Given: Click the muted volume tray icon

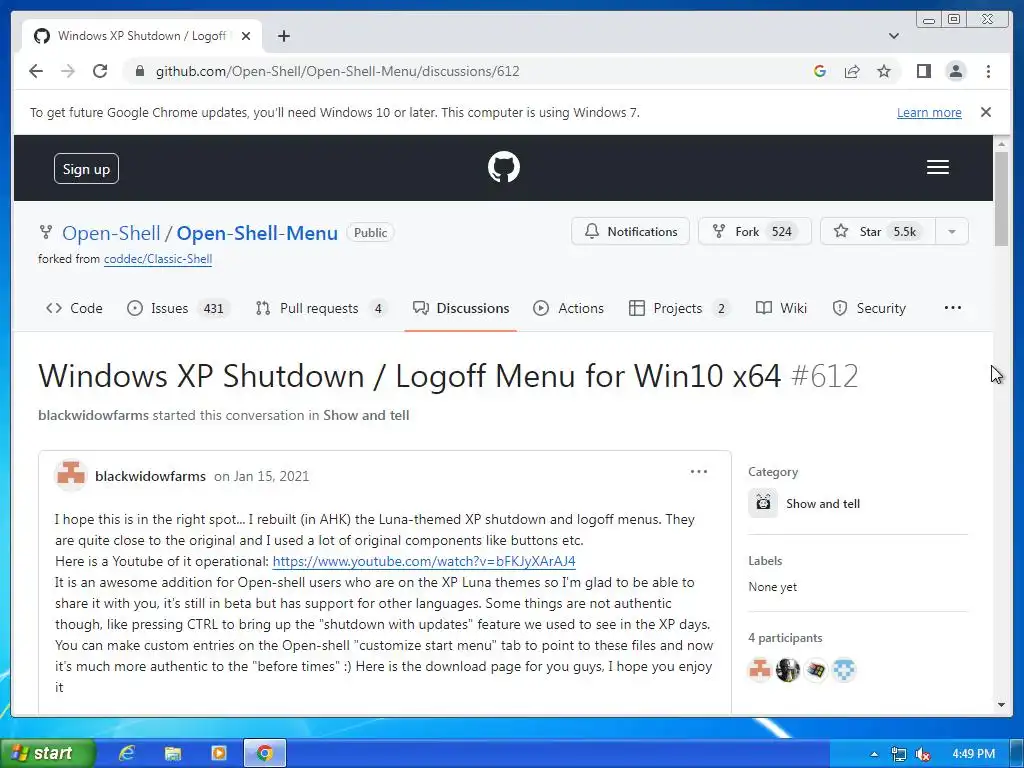Looking at the screenshot, I should pos(923,754).
